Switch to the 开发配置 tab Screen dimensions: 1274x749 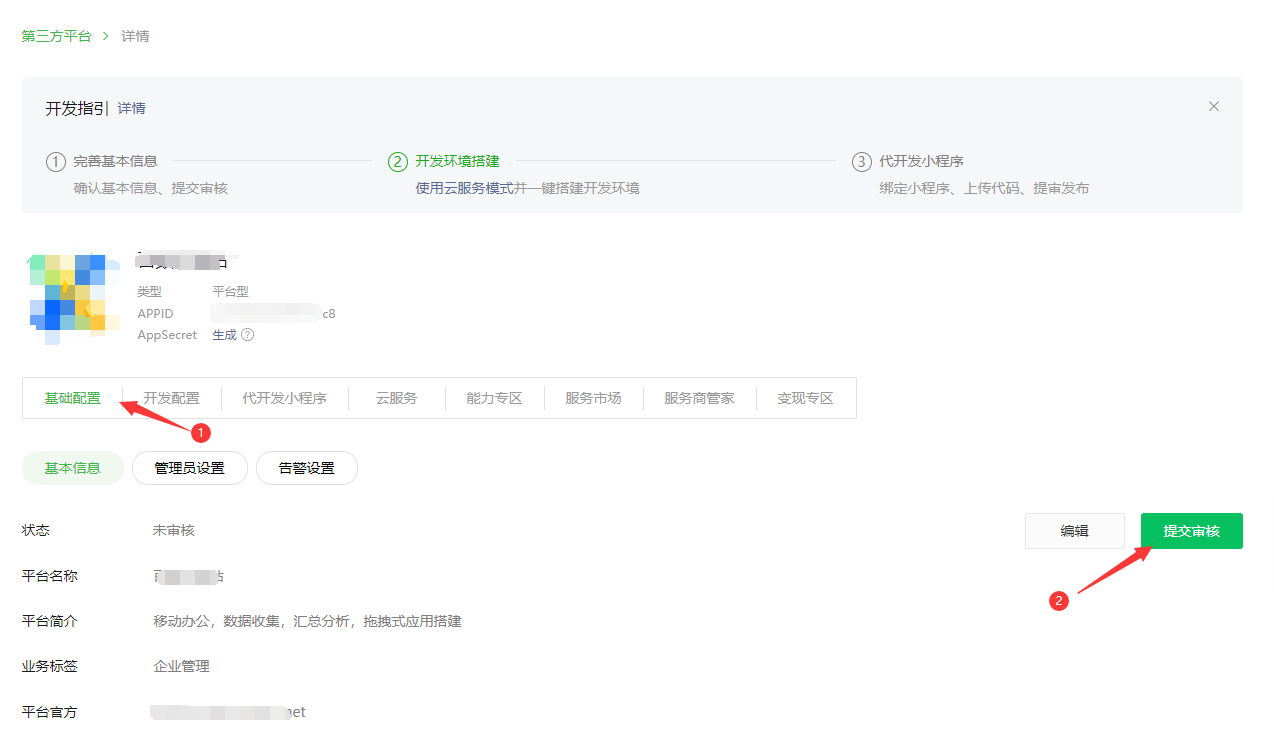point(171,398)
